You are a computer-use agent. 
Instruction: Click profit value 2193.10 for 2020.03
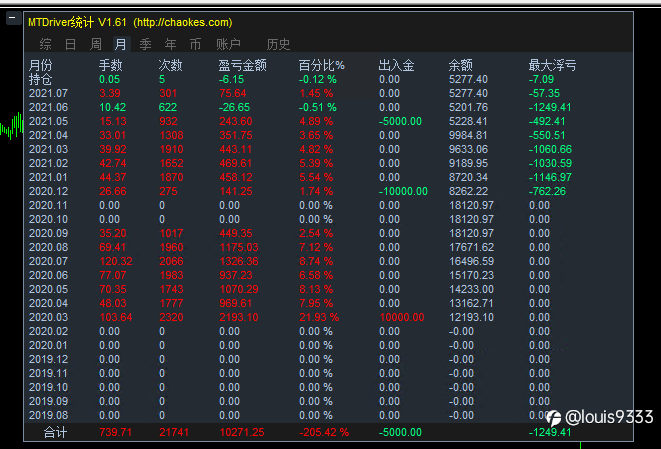click(x=239, y=317)
